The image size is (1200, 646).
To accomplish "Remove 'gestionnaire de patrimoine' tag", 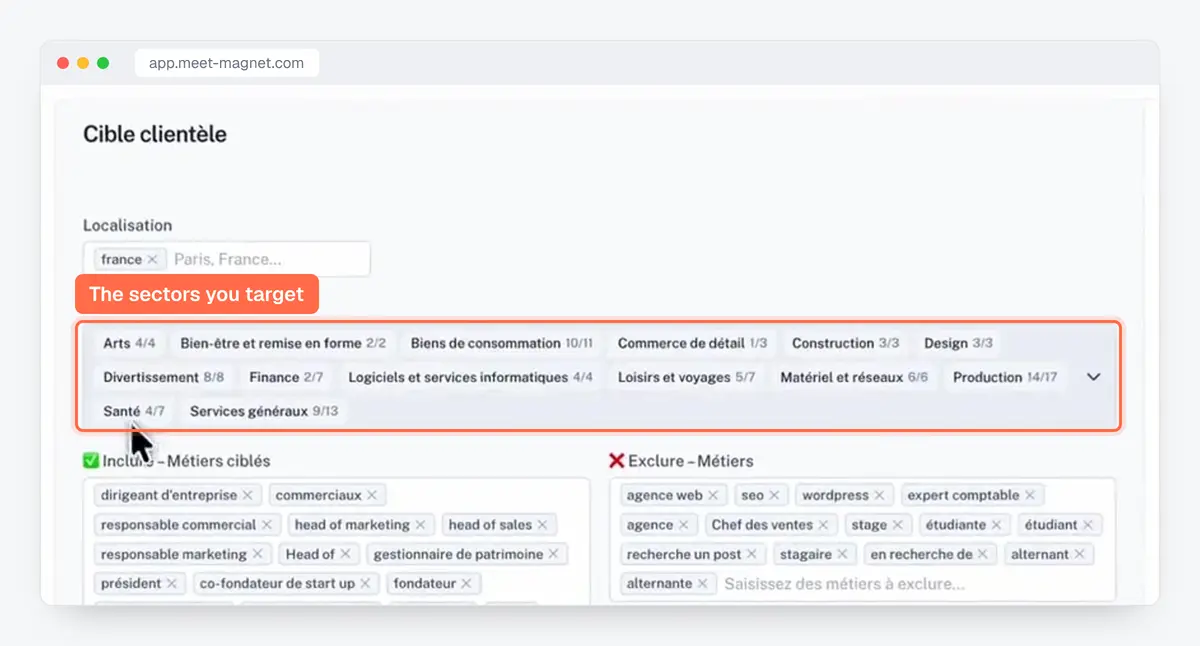I will [554, 554].
